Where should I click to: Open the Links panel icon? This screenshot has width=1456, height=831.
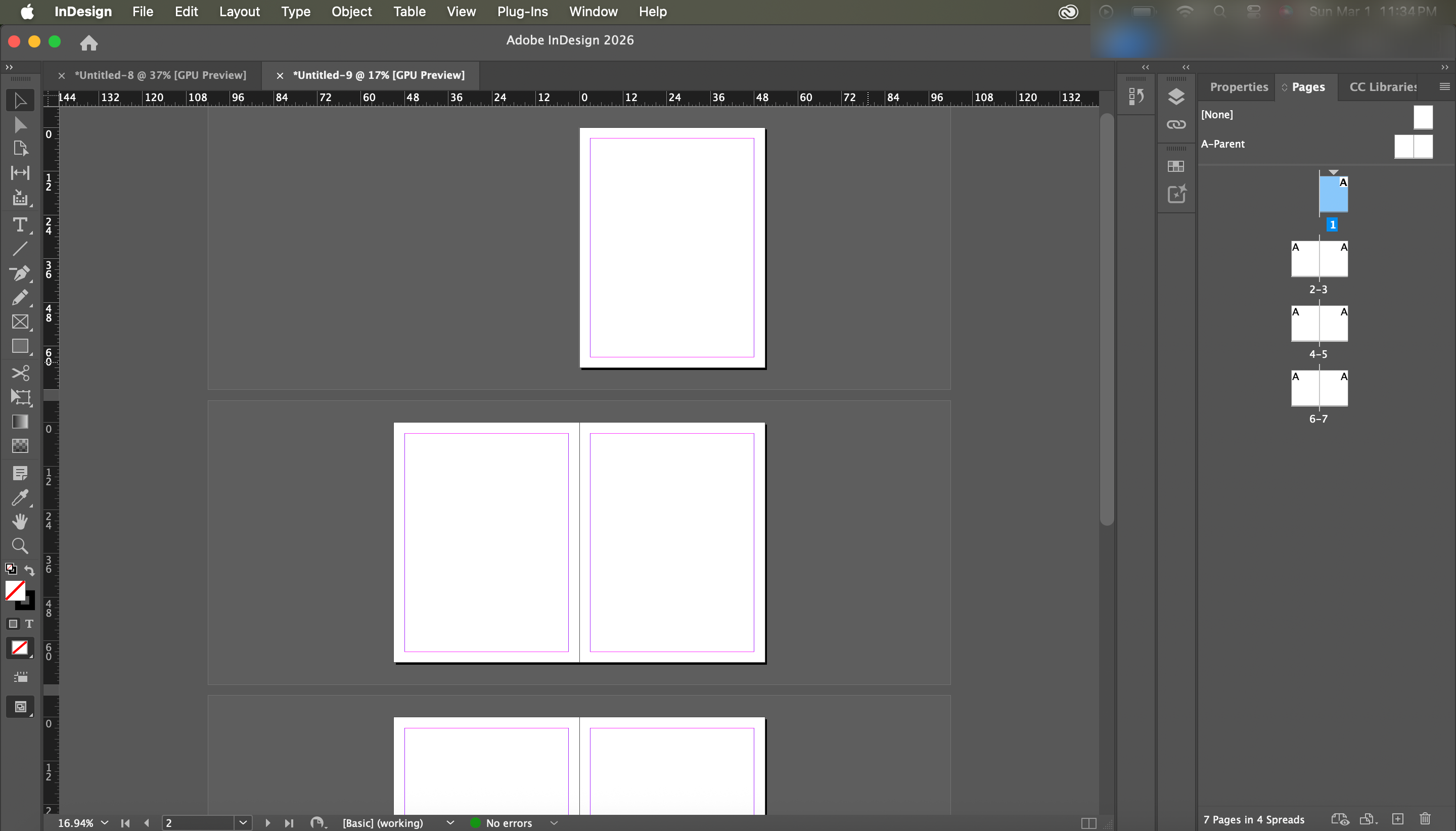click(x=1176, y=124)
